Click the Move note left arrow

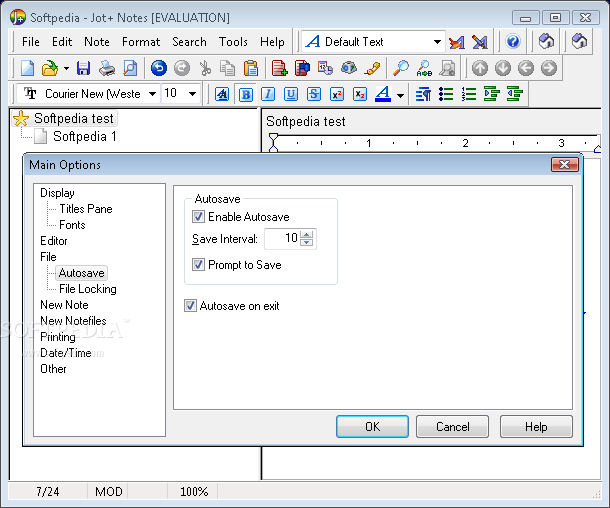[x=526, y=68]
